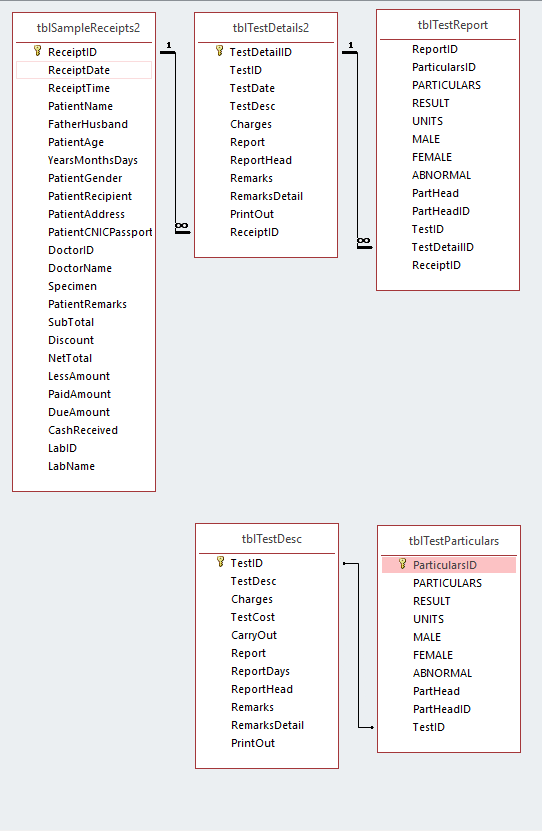Click the key icon next to TestDetailID in tblTestDetails2
542x832 pixels.
pos(219,51)
